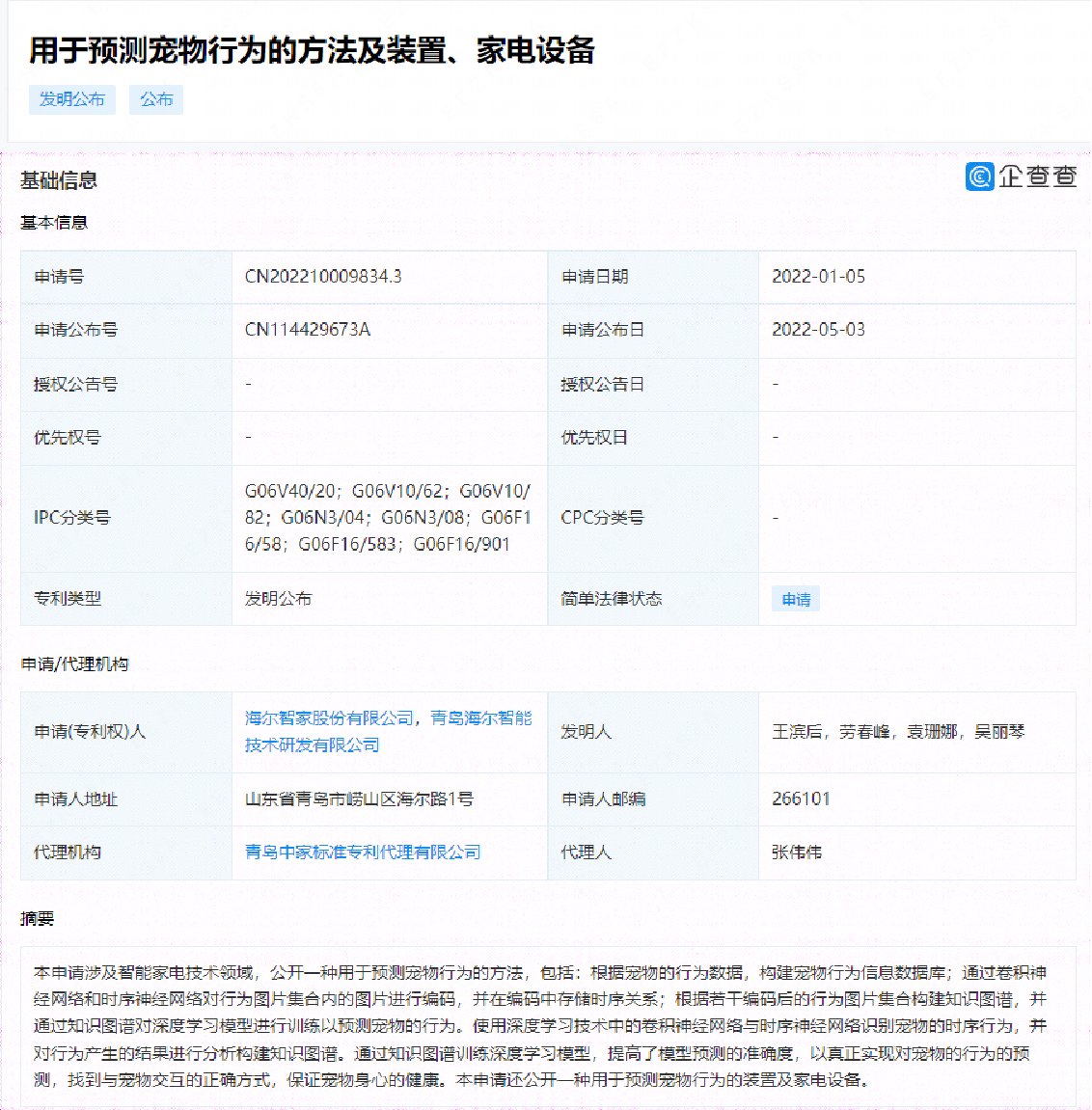
Task: Open the 青岛中家标准专利代理有限公司 agency link
Action: [x=363, y=853]
